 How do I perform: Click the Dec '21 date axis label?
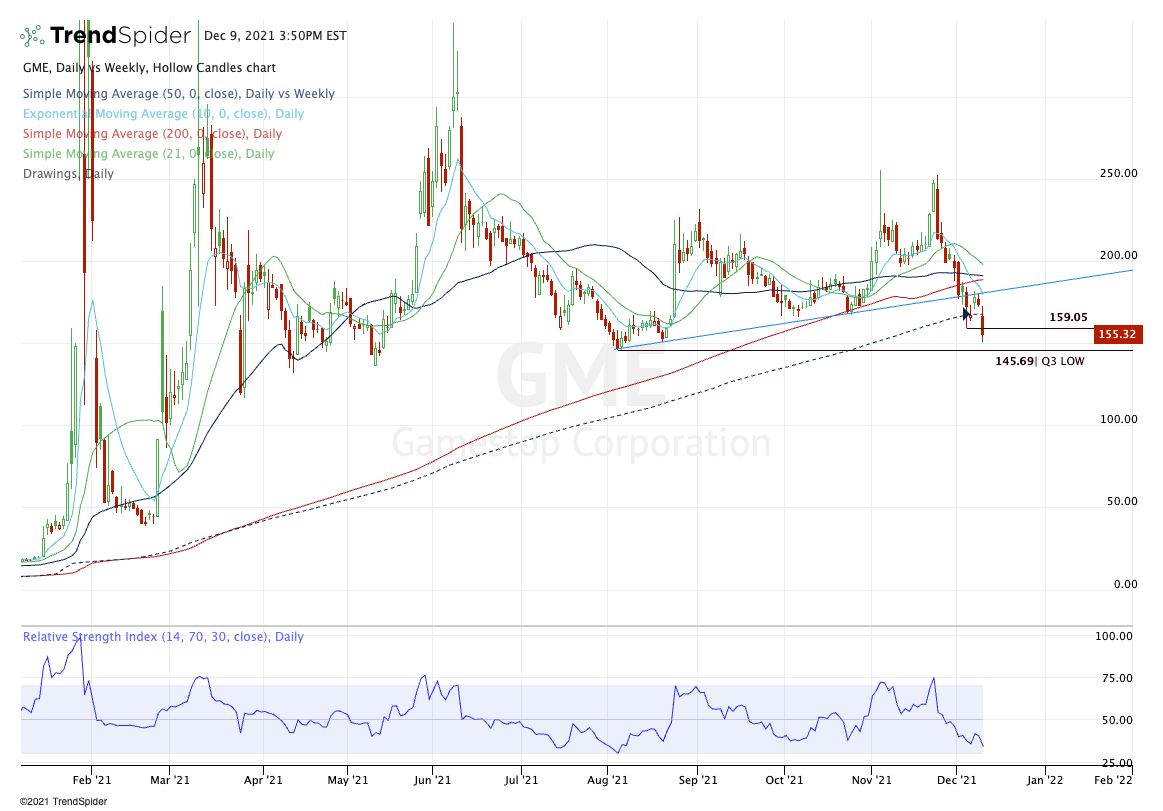click(957, 780)
